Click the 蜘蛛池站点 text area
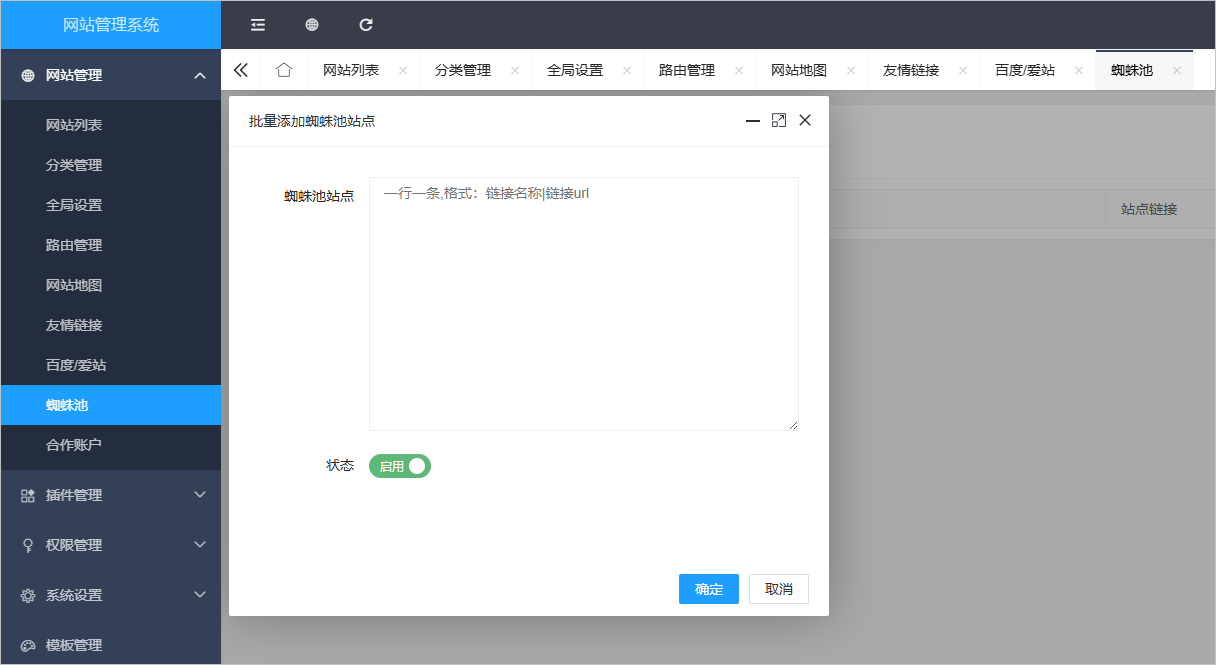 (x=584, y=304)
